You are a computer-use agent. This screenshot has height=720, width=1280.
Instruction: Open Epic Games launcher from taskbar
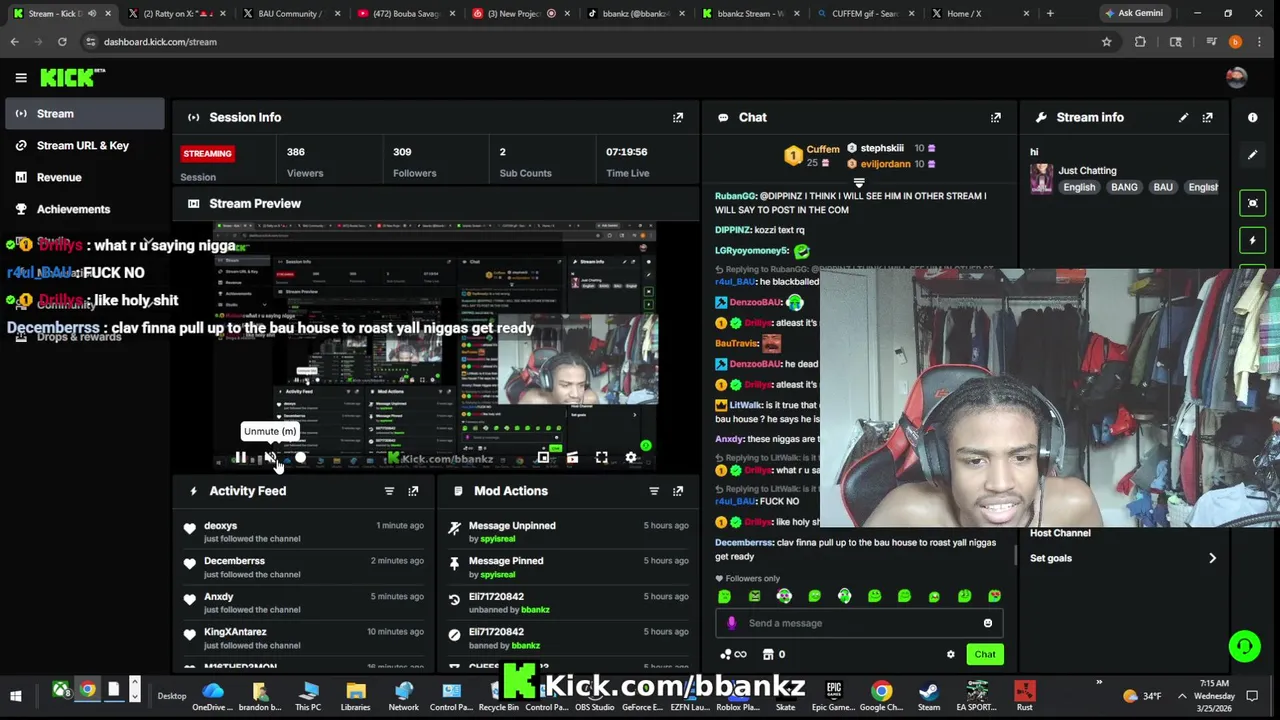(833, 696)
